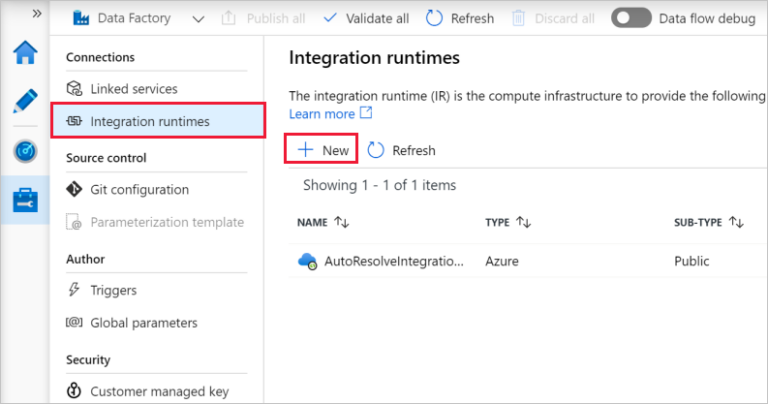Open the Home icon in left rail

point(24,53)
